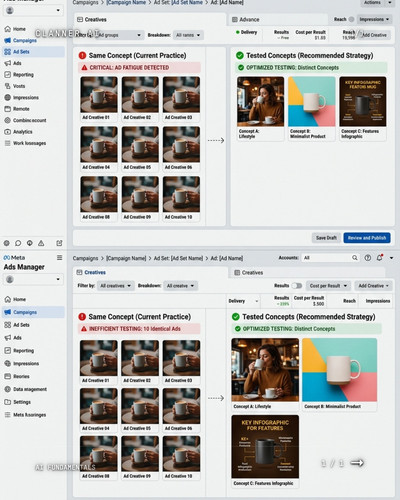Select the 'KEY INFOGRAPHIC FEATURE MUG' thumbnail
Viewport: 400px width, 500px height.
(x=363, y=102)
